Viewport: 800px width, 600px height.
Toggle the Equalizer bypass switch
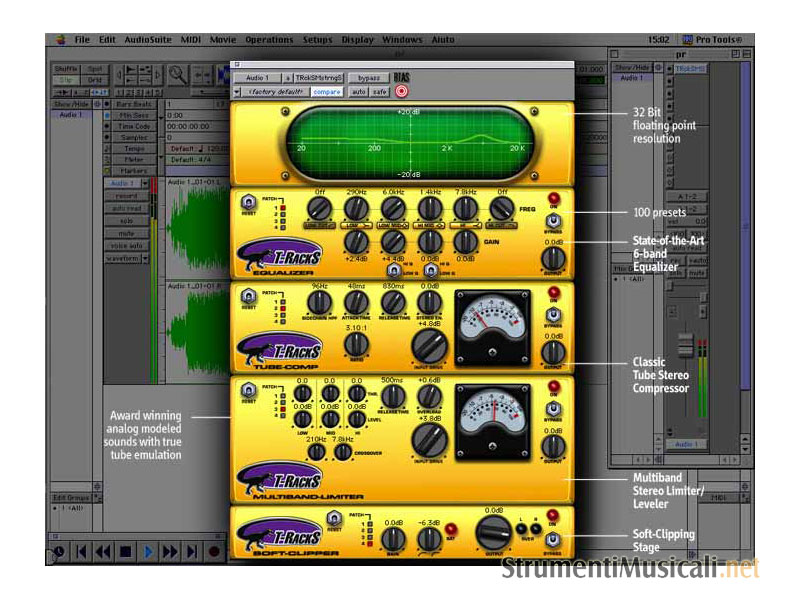[x=552, y=222]
